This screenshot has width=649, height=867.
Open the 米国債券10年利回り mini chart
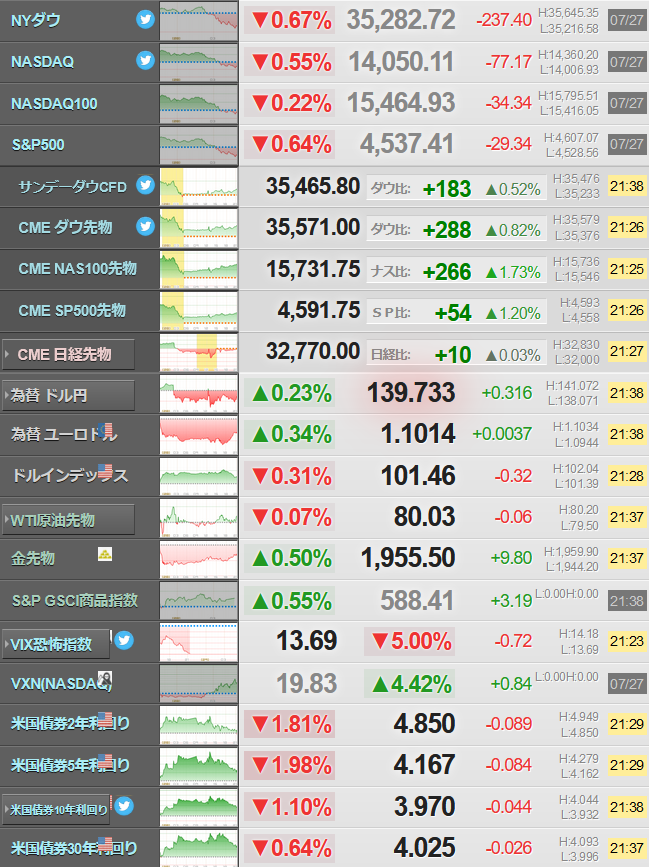click(199, 807)
